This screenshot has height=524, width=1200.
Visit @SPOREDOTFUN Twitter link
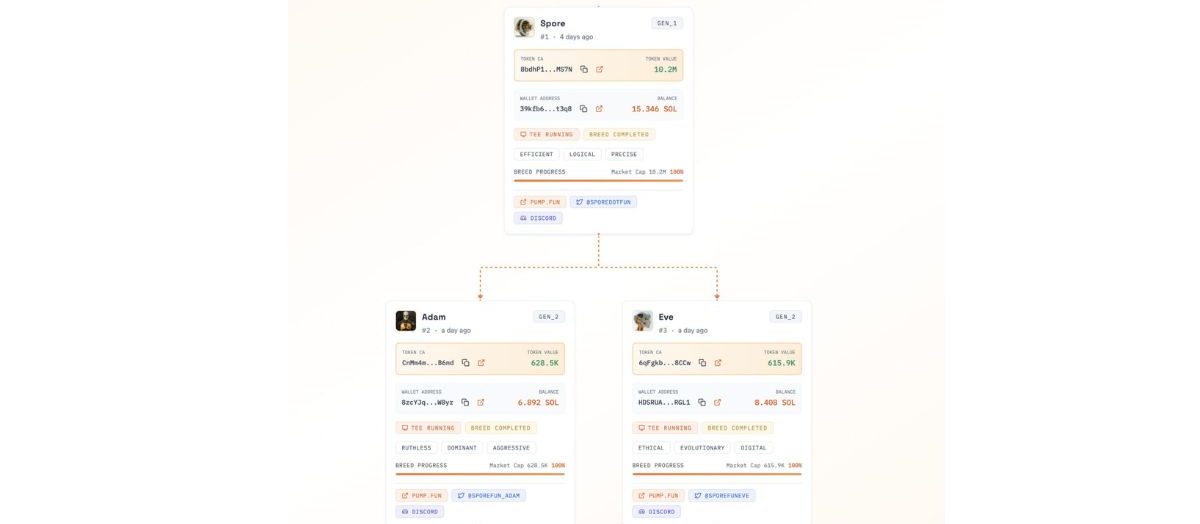[603, 202]
